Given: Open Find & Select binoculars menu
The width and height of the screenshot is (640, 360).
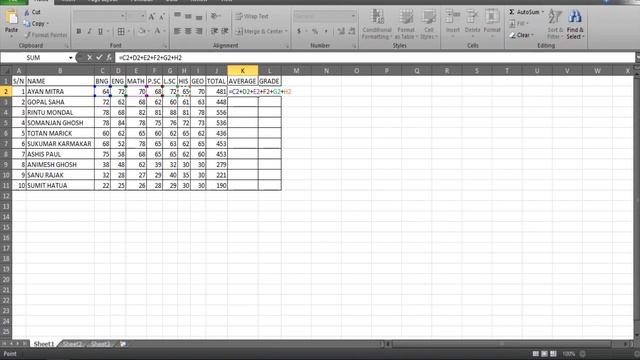Looking at the screenshot, I should (x=575, y=24).
